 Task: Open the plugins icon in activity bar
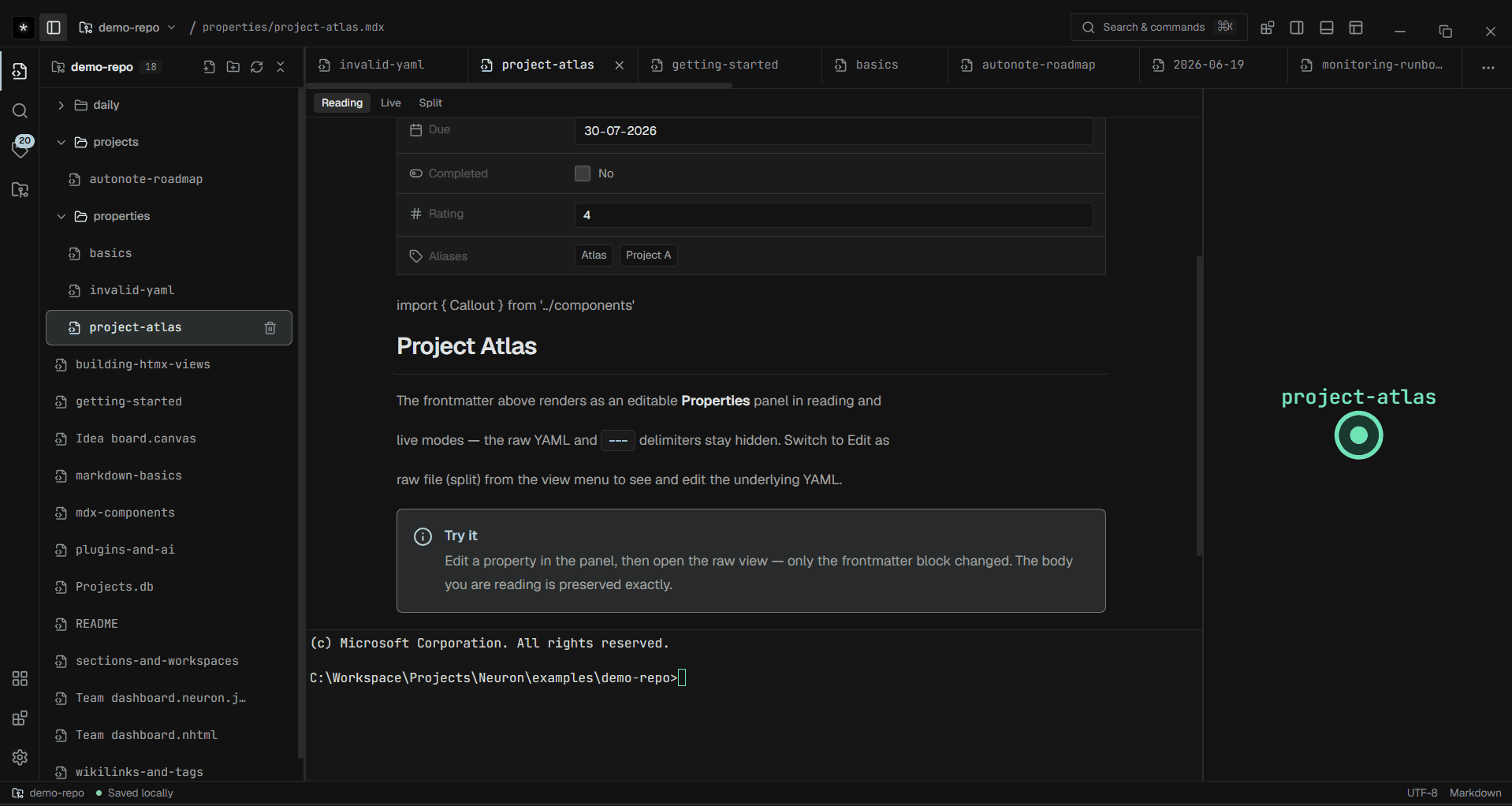20,718
